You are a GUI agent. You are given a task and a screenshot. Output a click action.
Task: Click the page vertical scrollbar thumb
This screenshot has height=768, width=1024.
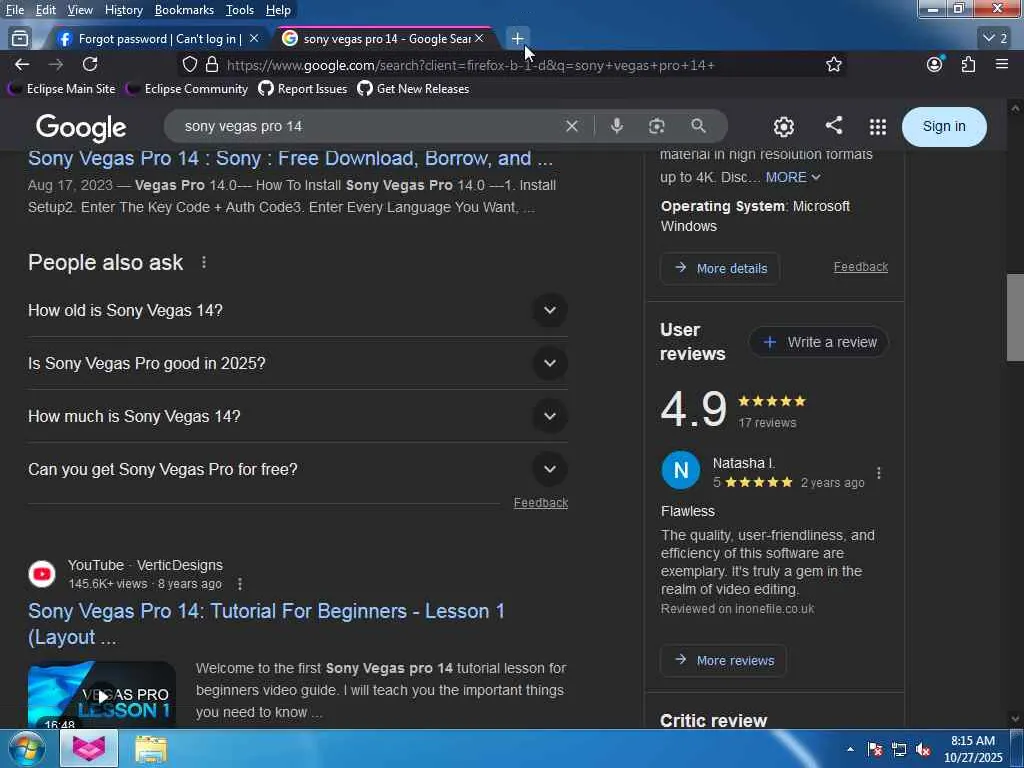1015,317
